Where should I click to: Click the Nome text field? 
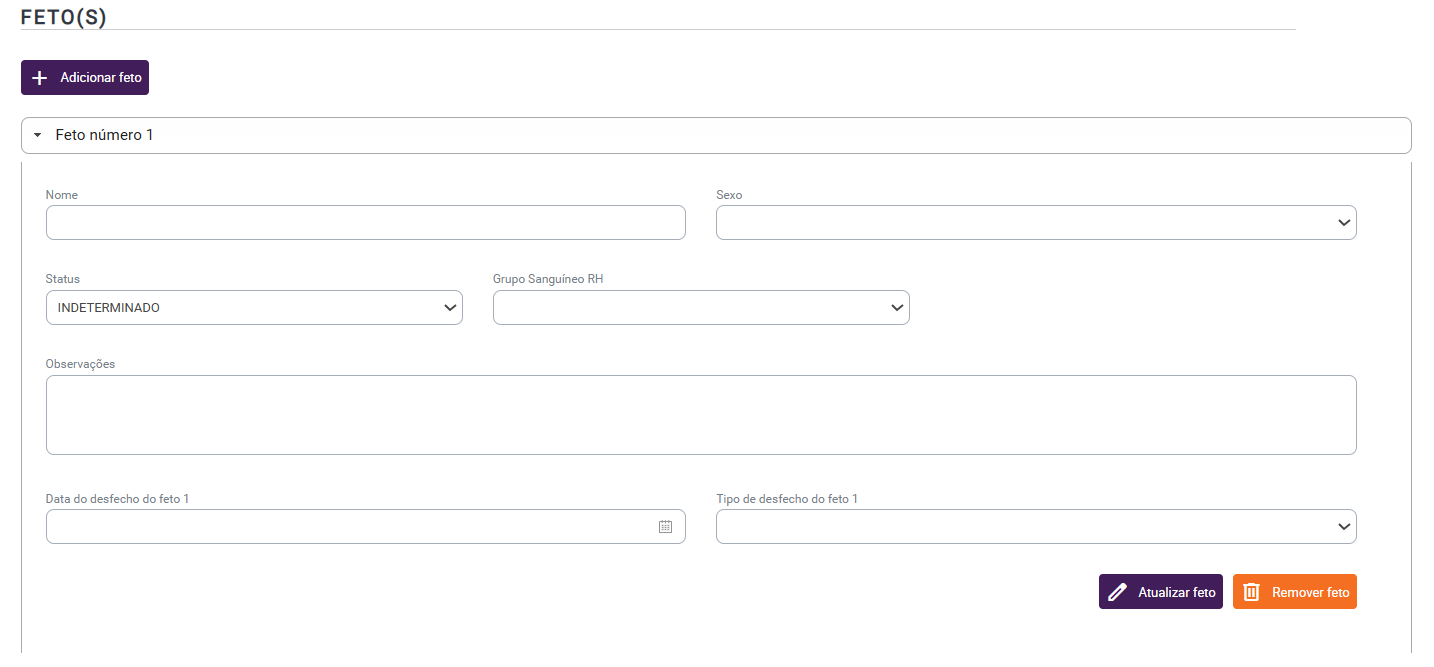click(365, 223)
